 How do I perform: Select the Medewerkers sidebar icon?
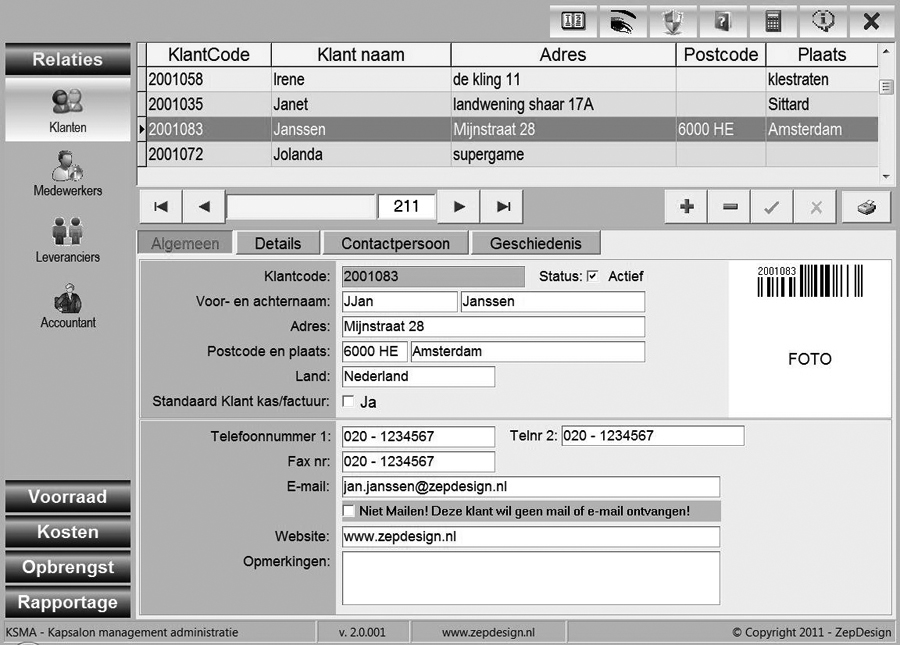tap(67, 175)
